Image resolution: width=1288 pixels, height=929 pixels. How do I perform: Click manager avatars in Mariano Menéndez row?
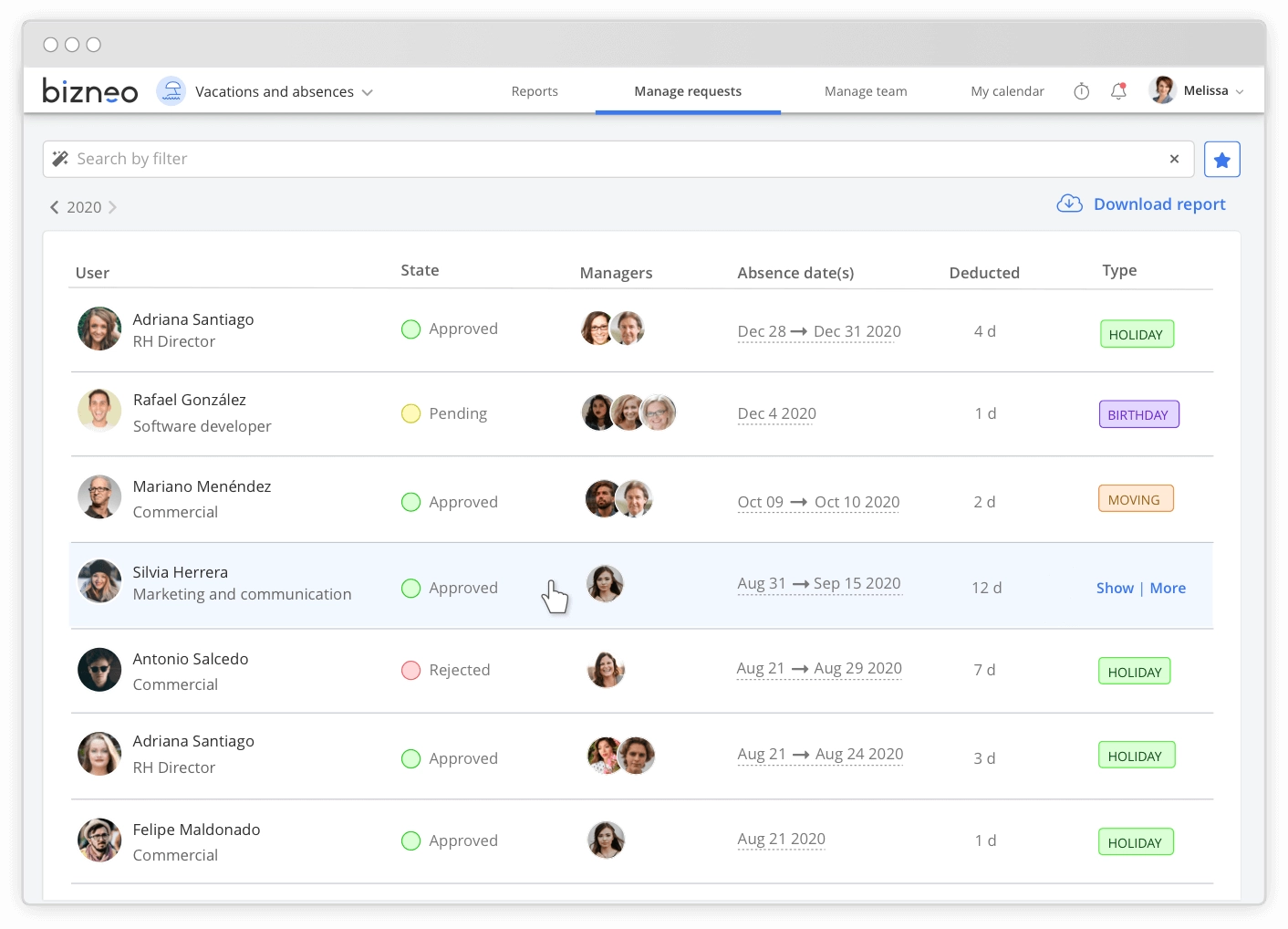(618, 499)
